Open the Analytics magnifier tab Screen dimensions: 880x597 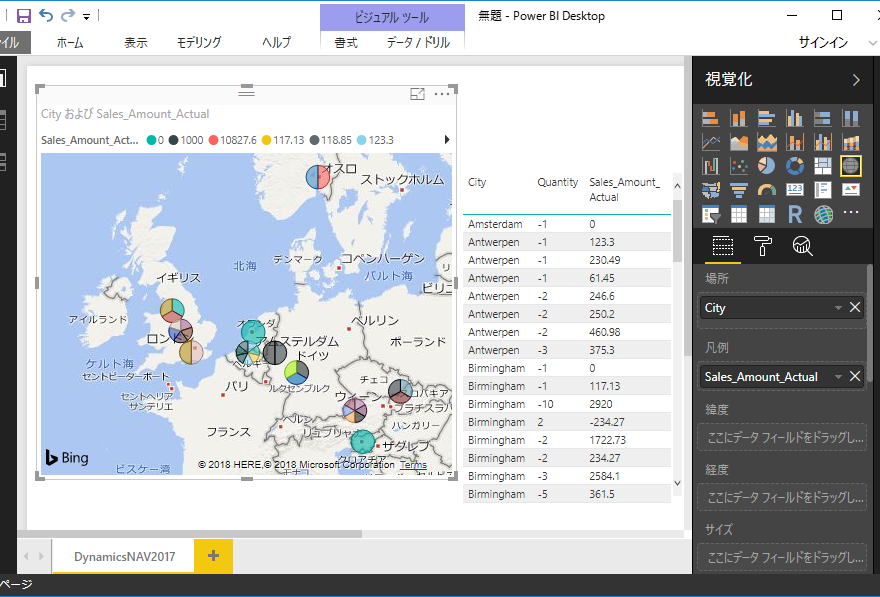803,246
